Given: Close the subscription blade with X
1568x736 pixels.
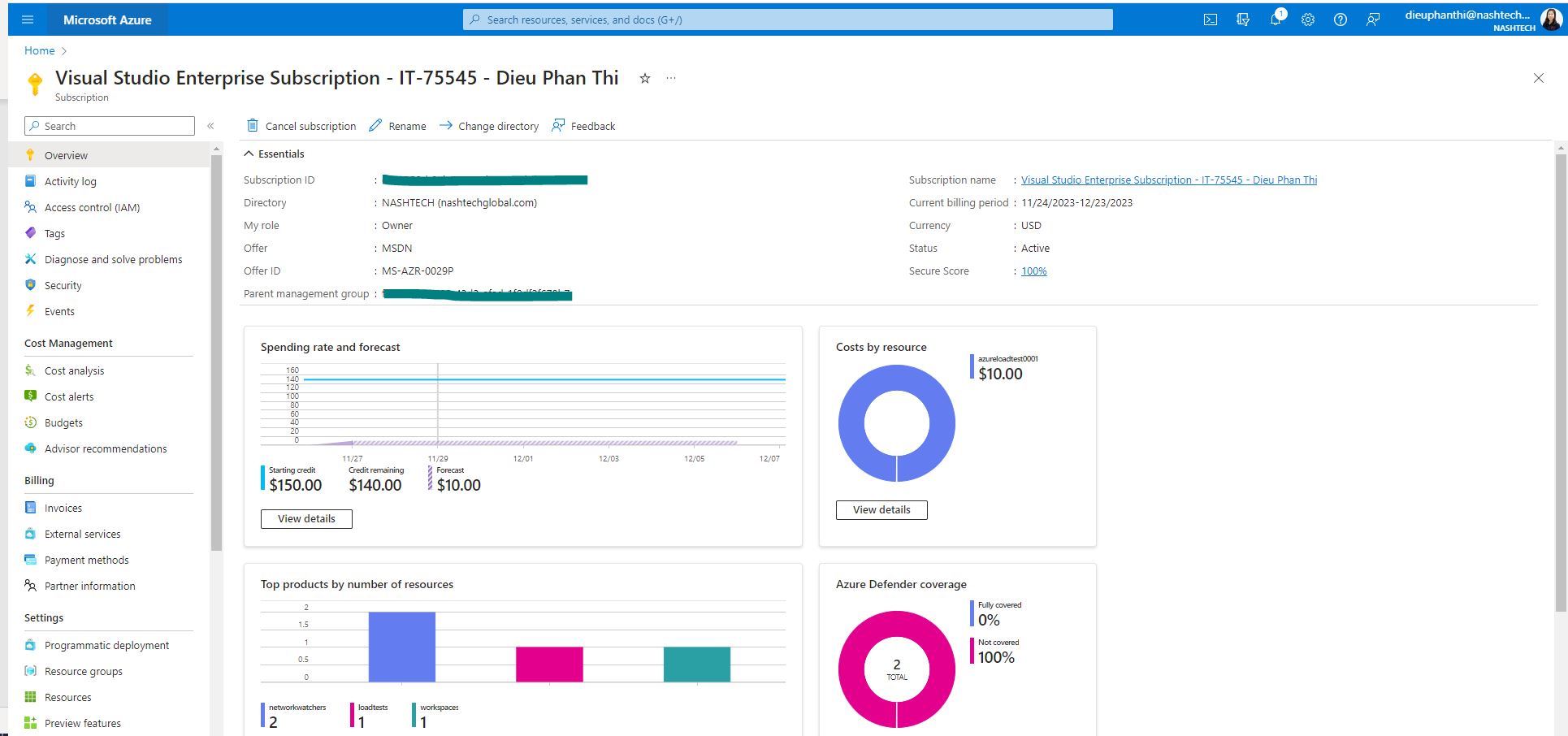Looking at the screenshot, I should (1538, 78).
